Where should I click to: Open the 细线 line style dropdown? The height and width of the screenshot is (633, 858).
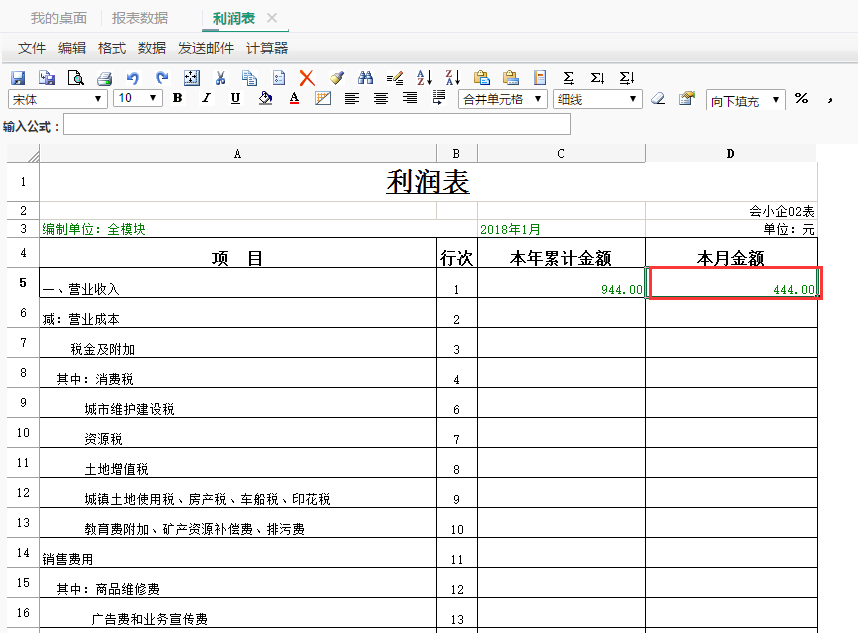pos(598,100)
